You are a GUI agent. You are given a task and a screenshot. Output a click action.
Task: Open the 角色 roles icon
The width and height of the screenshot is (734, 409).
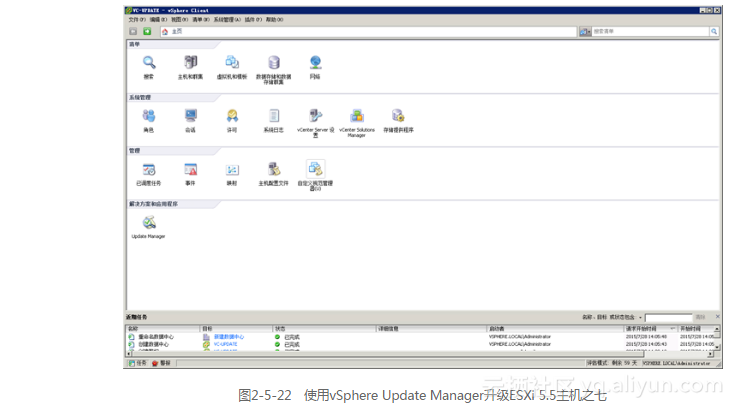point(149,116)
